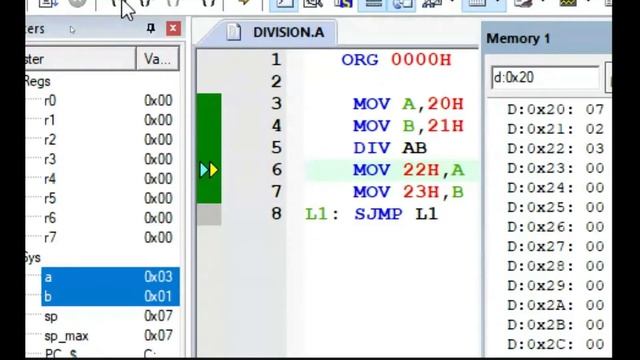
Task: Toggle the Disassembly Window toolbar icon
Action: (313, 4)
